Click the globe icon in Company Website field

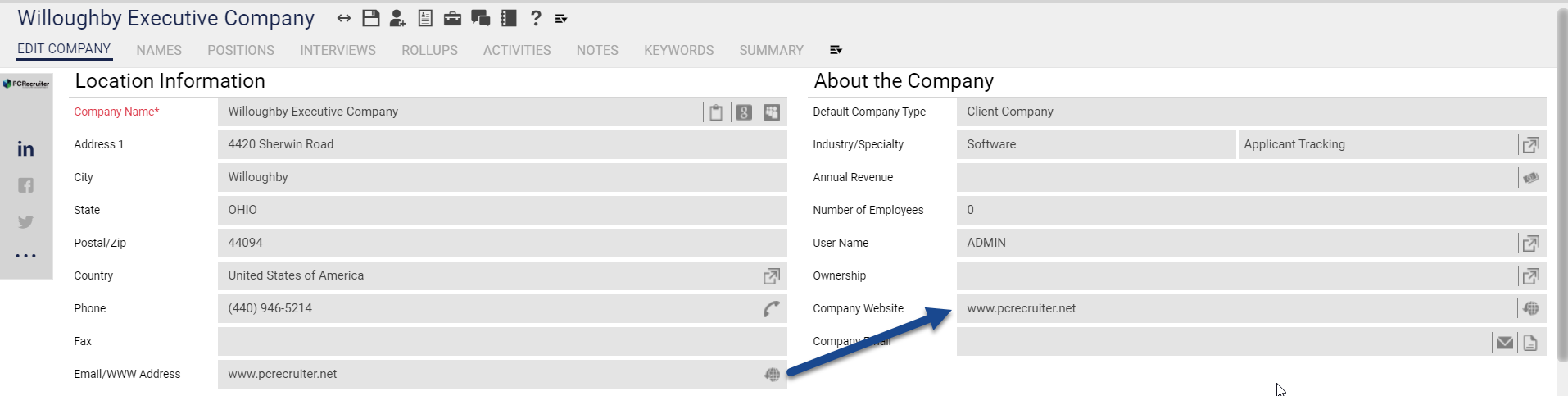(x=1530, y=309)
